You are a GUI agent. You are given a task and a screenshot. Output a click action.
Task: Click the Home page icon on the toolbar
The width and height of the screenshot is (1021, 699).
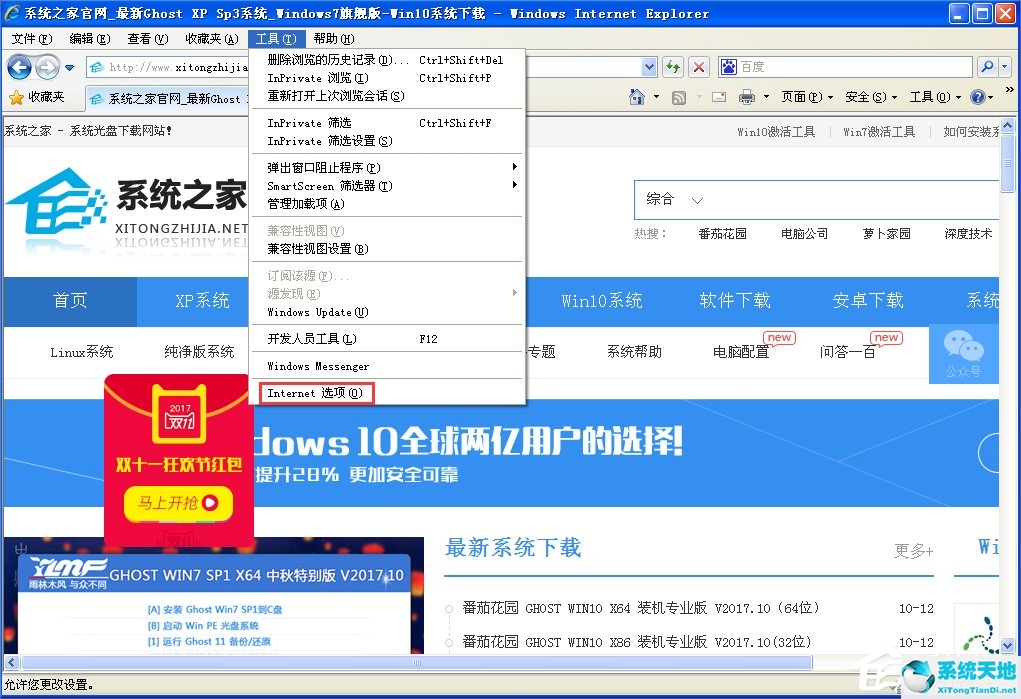click(x=638, y=95)
